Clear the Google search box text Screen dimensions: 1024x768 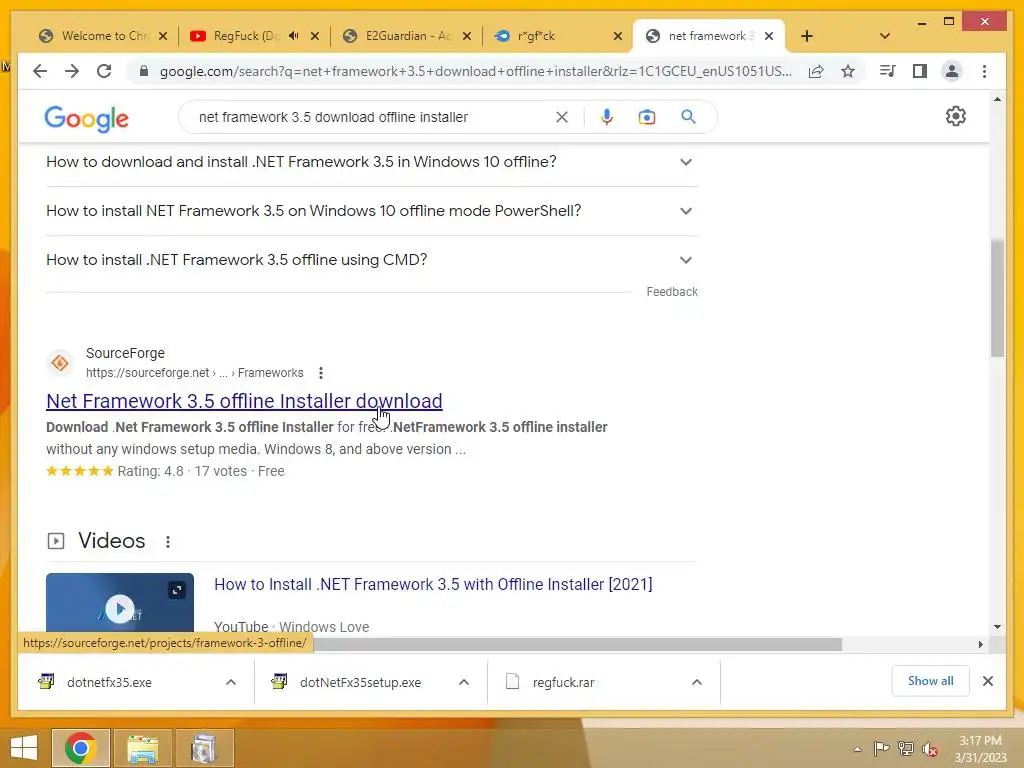pos(562,117)
